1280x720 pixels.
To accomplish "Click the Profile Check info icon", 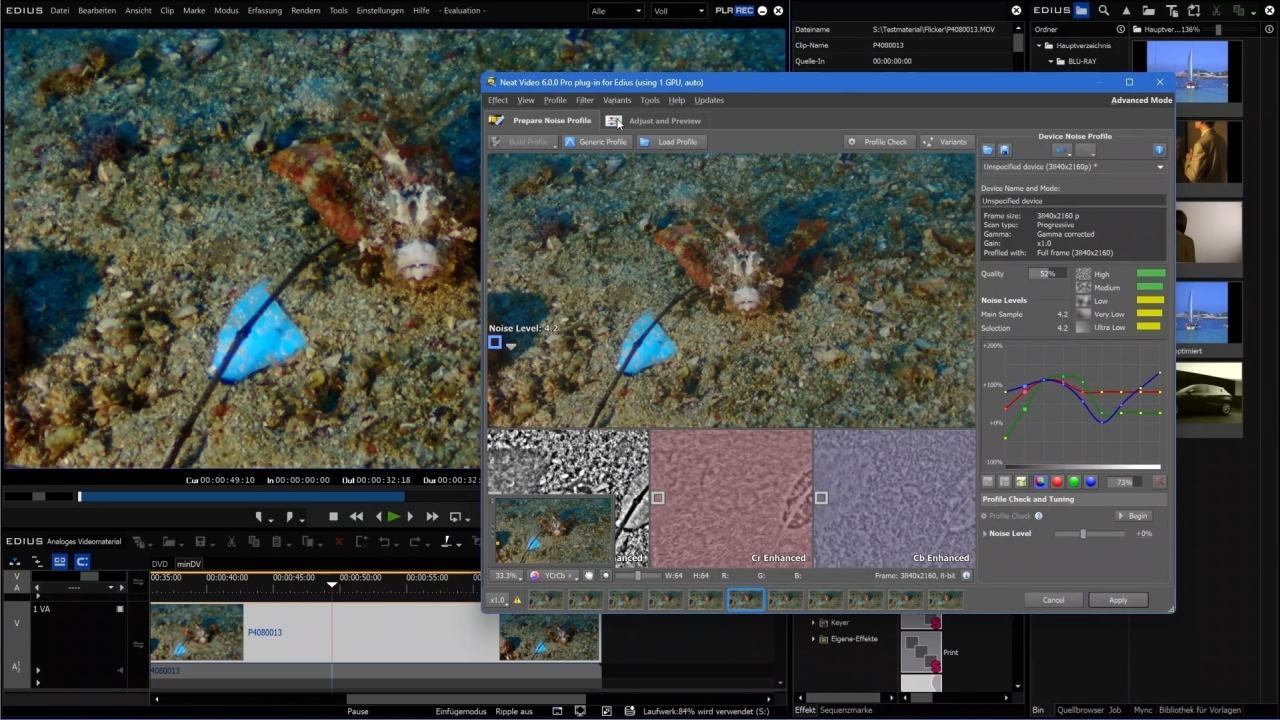I will (x=1039, y=516).
